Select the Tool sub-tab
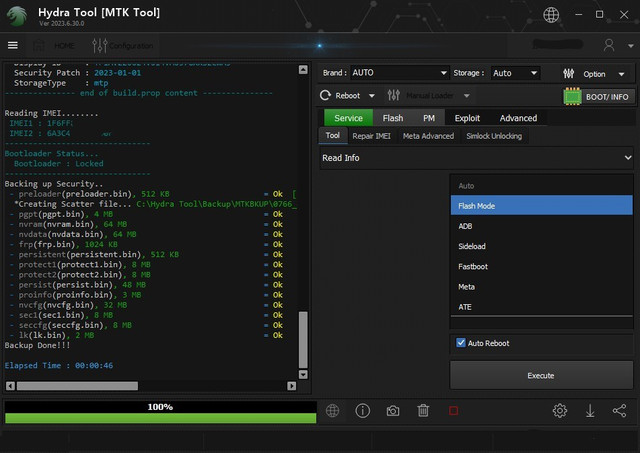640x453 pixels. pos(333,135)
